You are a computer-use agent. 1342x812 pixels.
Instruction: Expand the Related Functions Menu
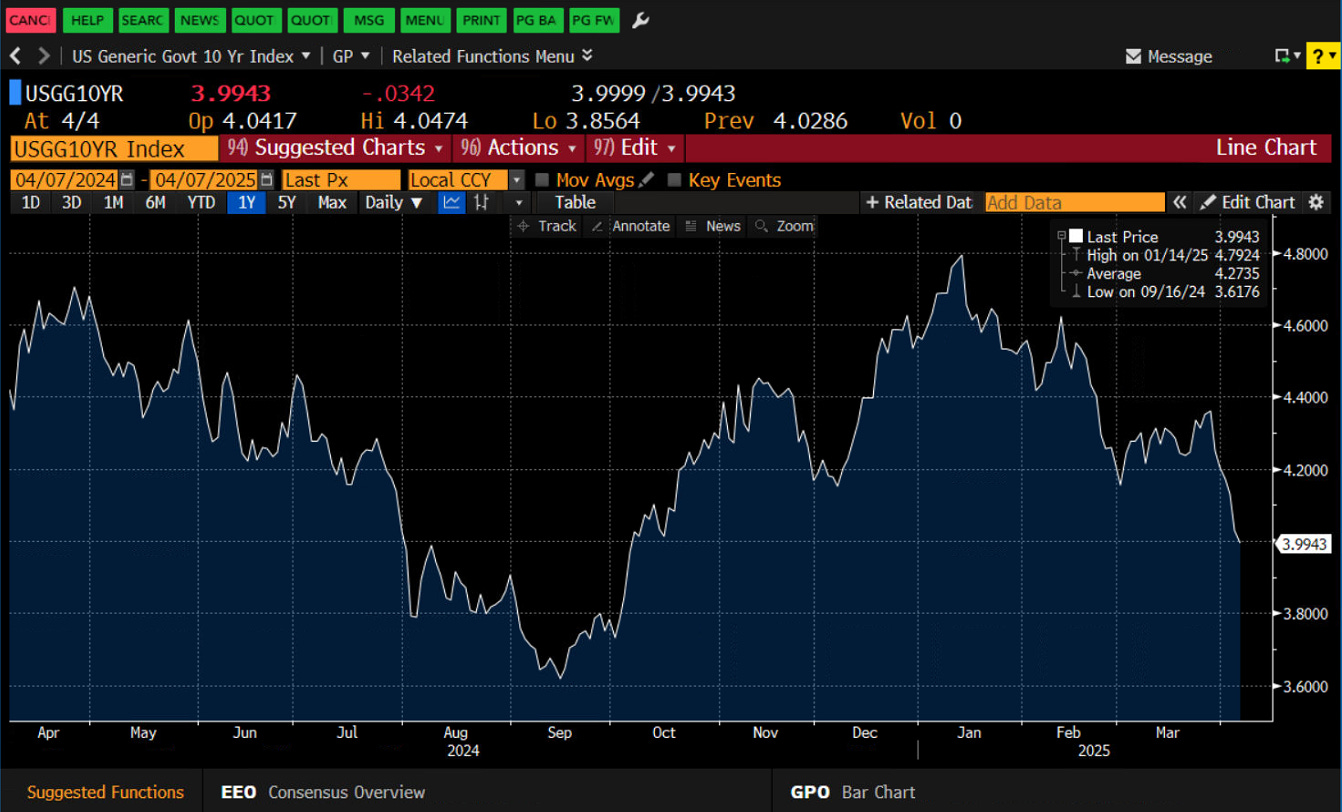492,56
